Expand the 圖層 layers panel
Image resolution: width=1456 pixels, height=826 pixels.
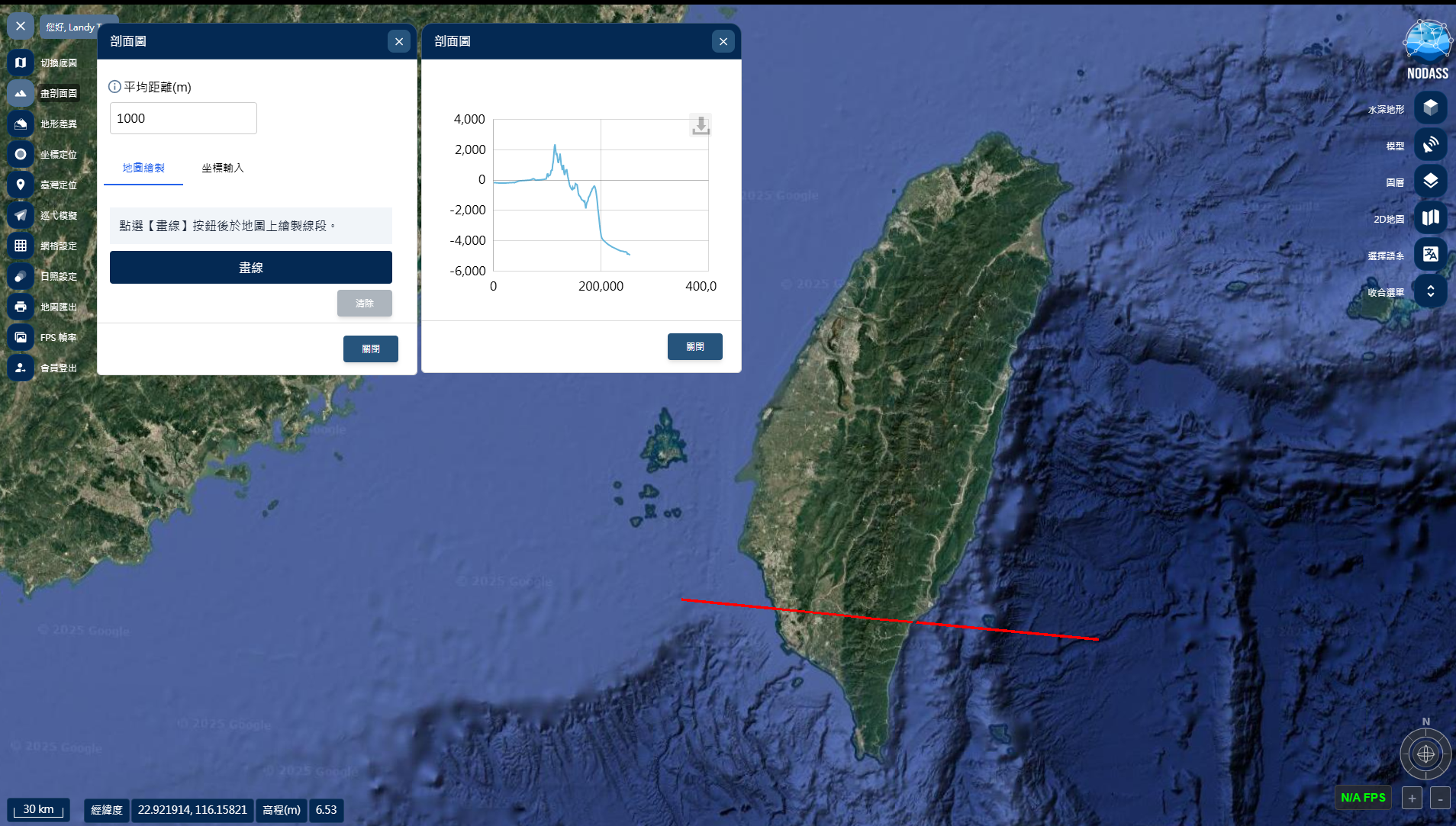[1430, 182]
